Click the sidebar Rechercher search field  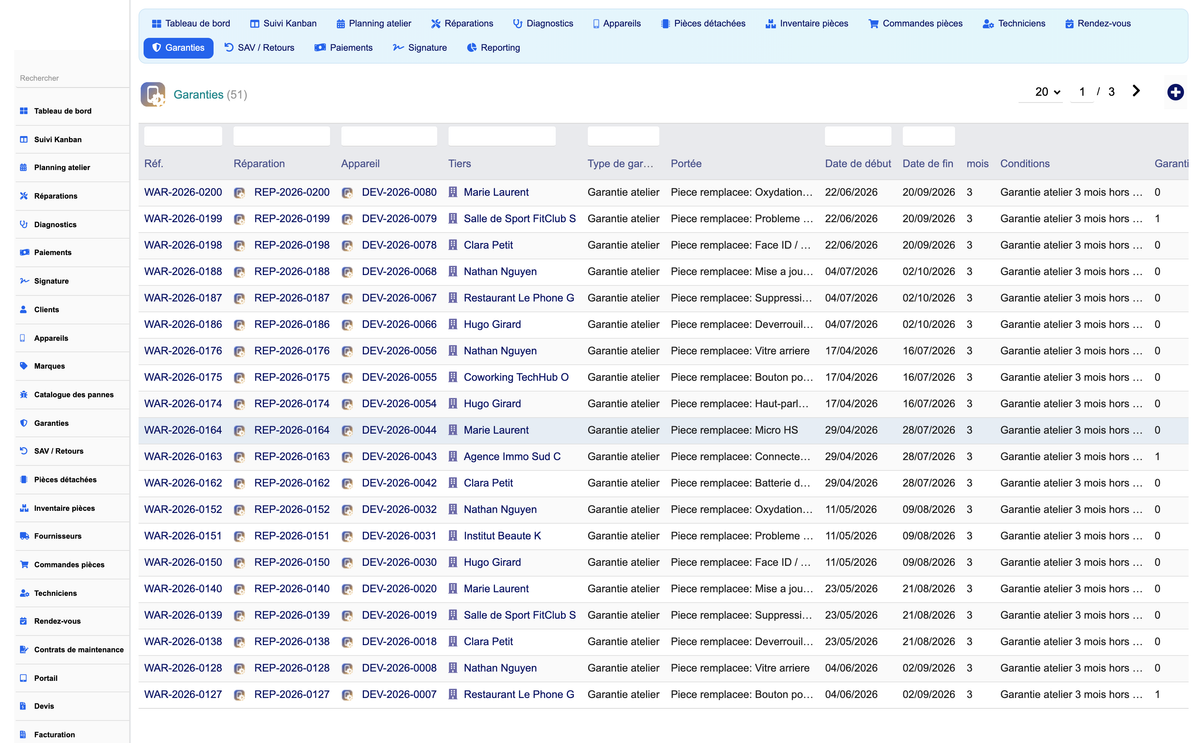72,78
